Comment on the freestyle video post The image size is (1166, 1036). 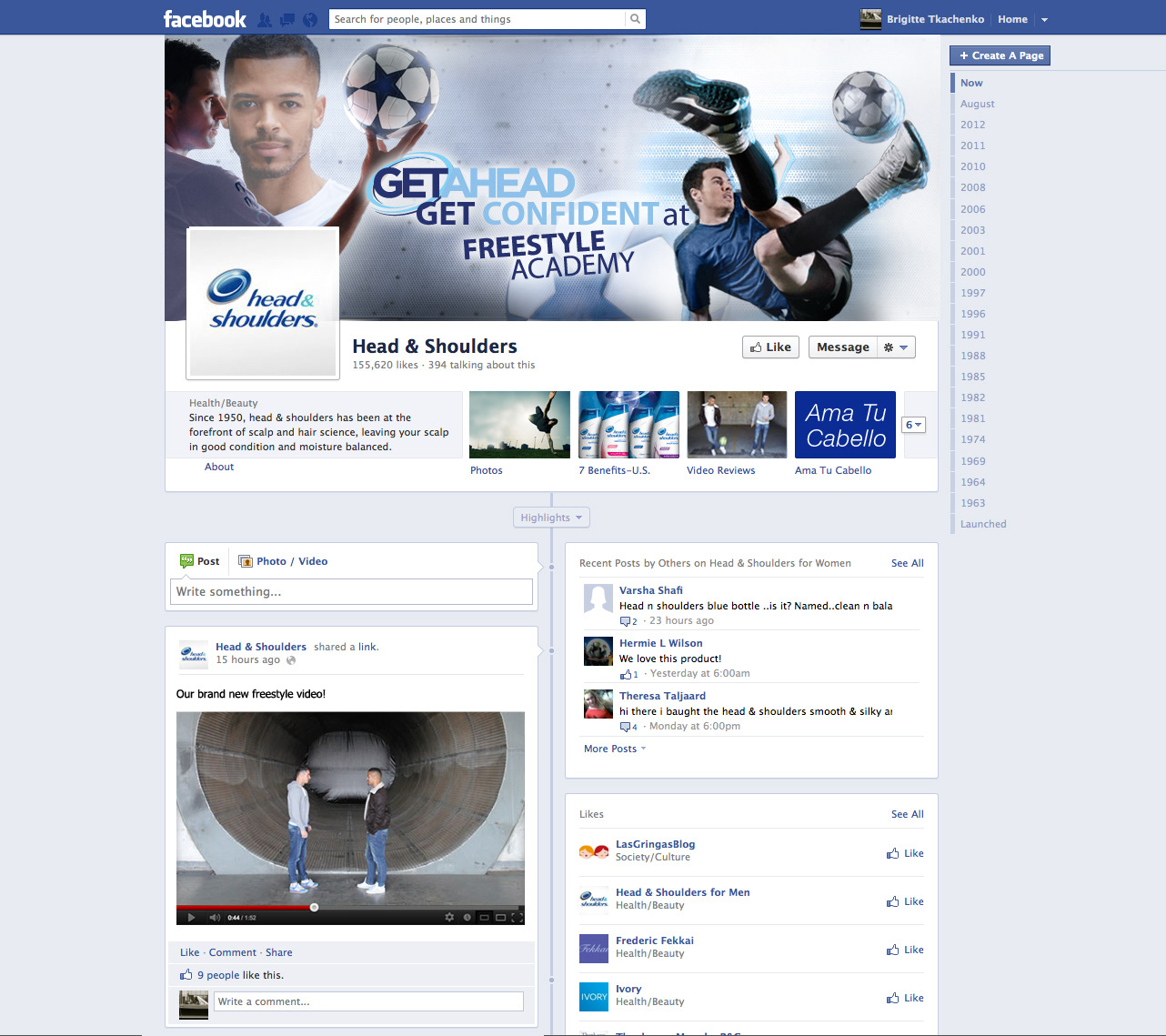(x=233, y=952)
